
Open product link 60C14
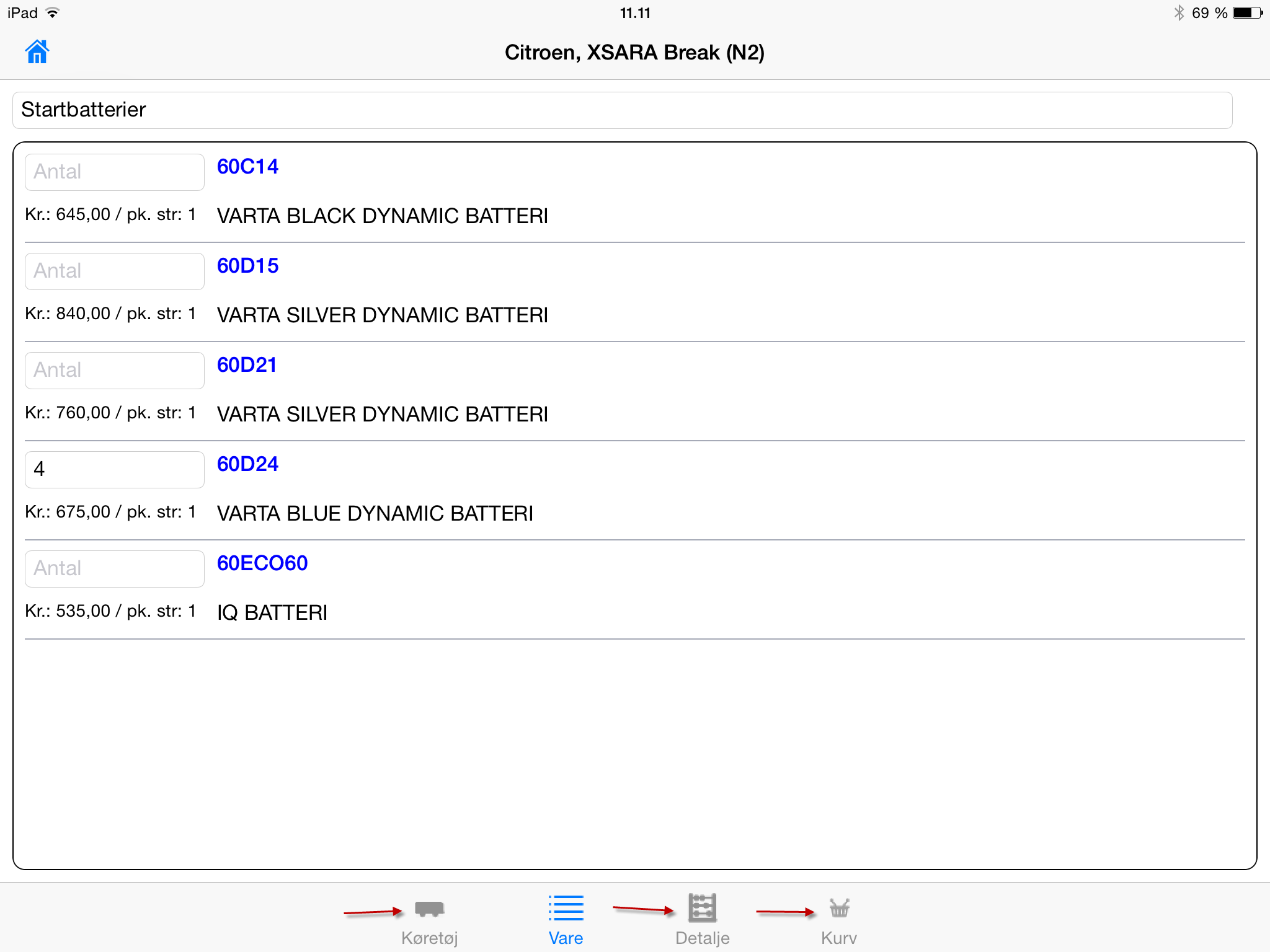point(247,167)
